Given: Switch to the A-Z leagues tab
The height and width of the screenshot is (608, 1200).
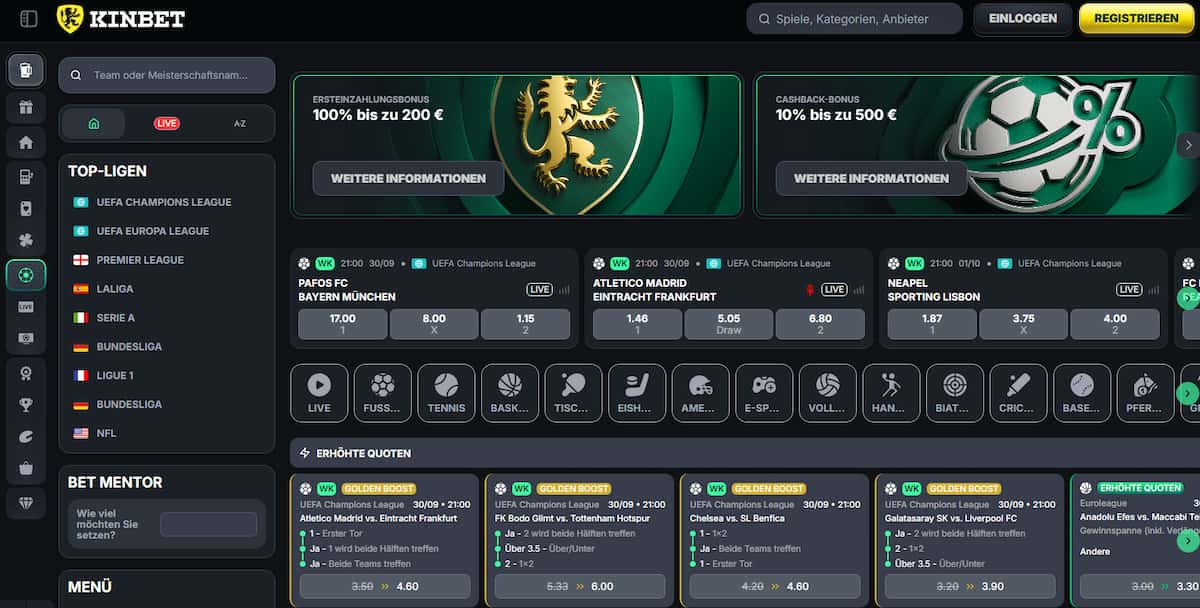Looking at the screenshot, I should tap(240, 123).
